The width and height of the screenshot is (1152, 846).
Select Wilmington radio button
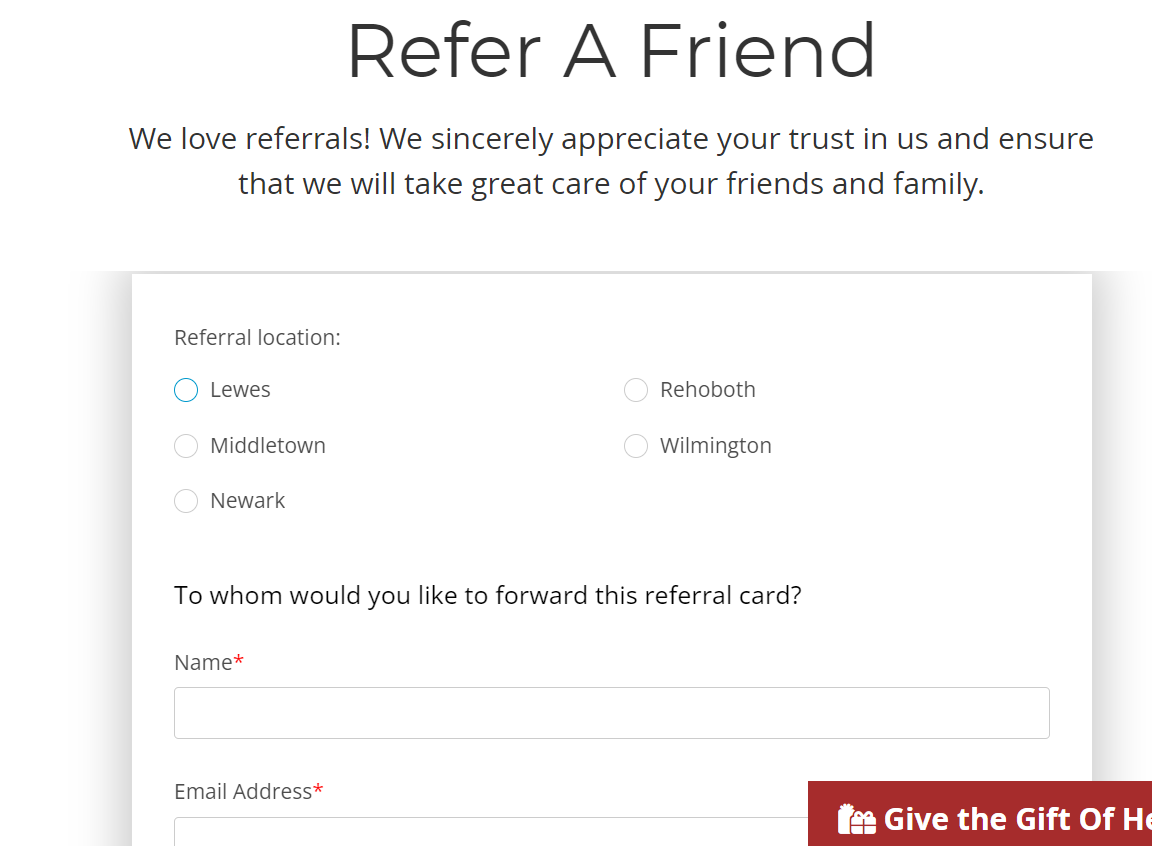point(636,446)
